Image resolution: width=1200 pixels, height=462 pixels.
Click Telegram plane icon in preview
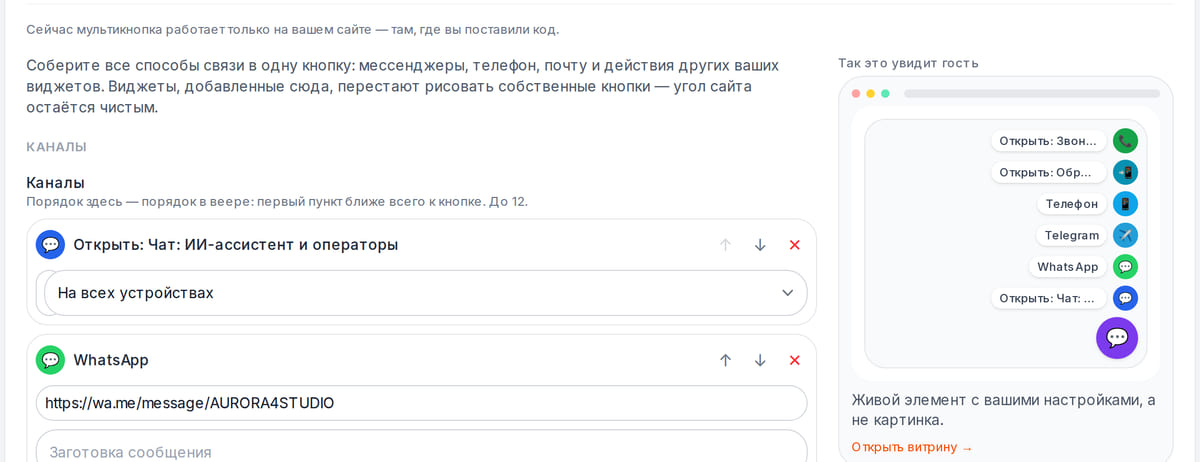tap(1125, 236)
